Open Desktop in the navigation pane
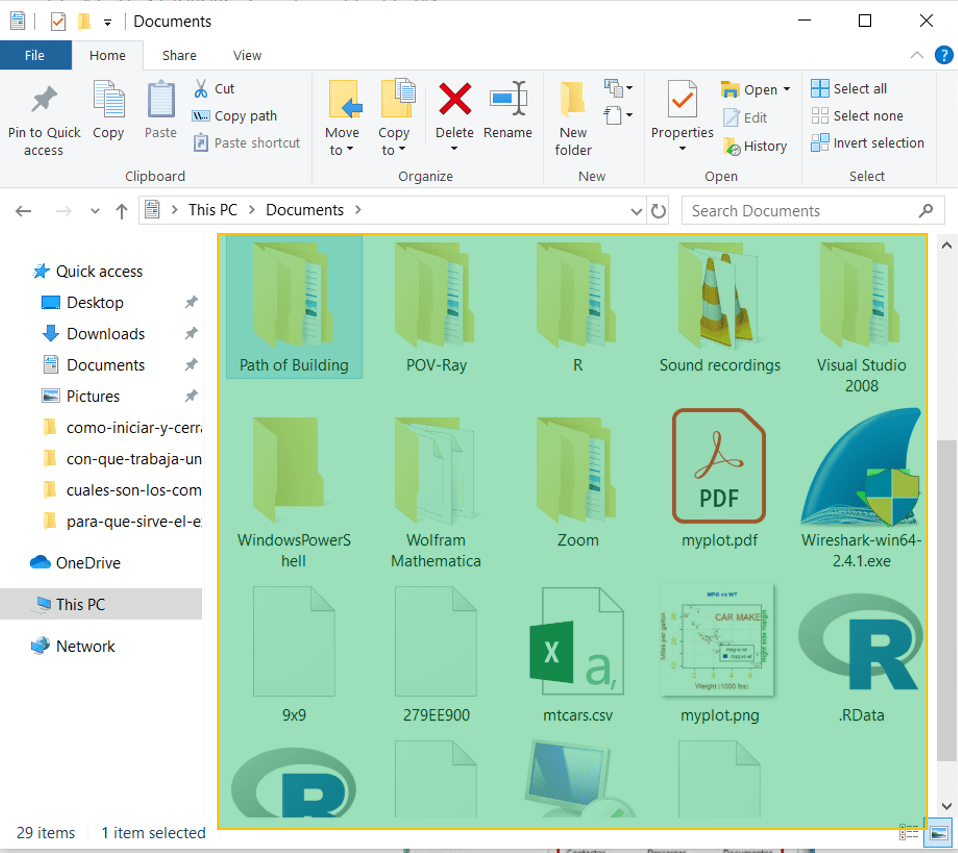Screen dimensions: 958x853 [95, 302]
